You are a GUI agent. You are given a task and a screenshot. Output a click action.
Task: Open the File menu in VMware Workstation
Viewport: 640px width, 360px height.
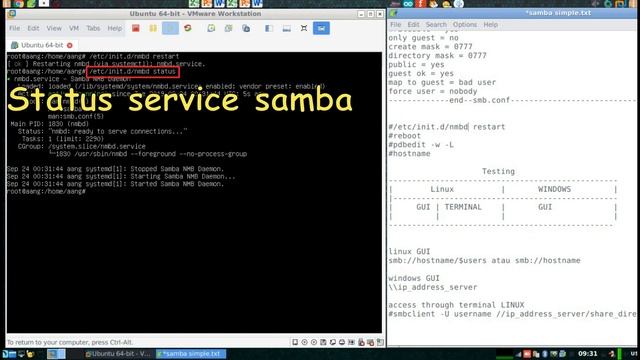pos(14,28)
